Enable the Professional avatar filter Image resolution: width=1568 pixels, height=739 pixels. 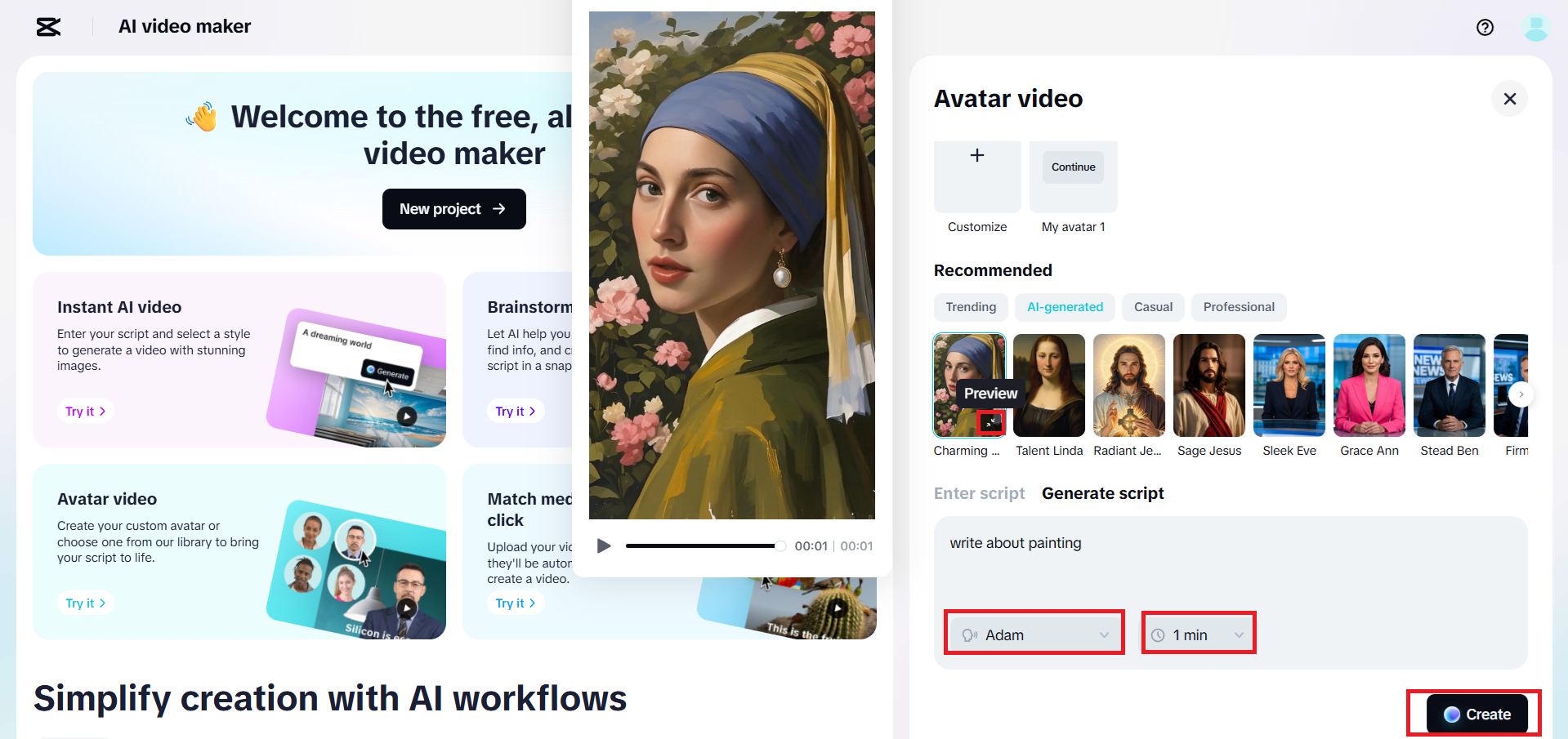point(1238,307)
